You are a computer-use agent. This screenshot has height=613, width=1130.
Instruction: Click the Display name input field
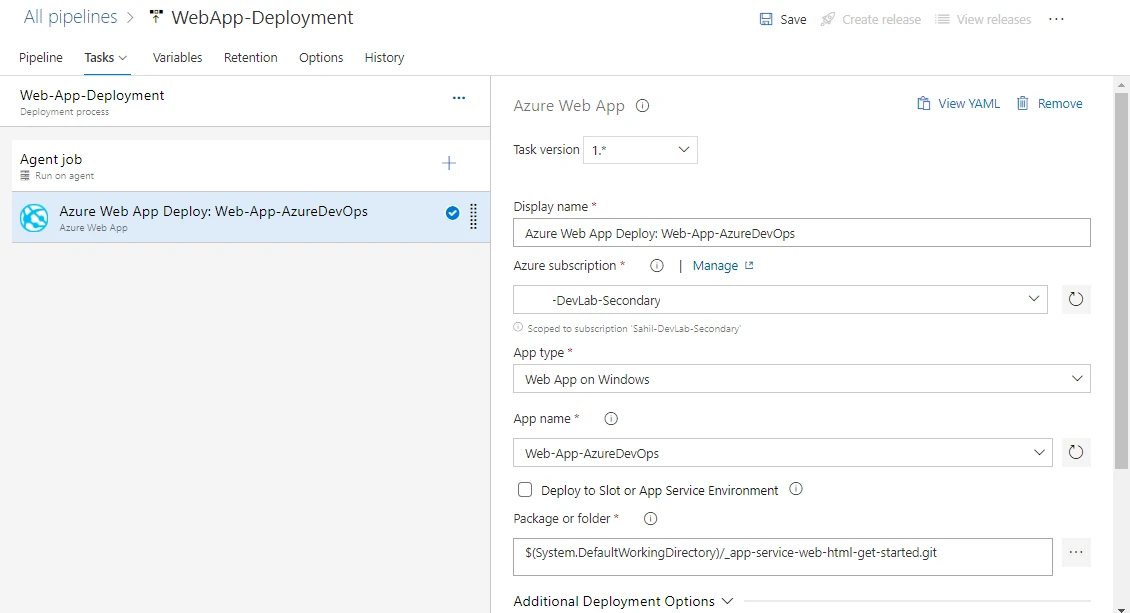(x=801, y=233)
